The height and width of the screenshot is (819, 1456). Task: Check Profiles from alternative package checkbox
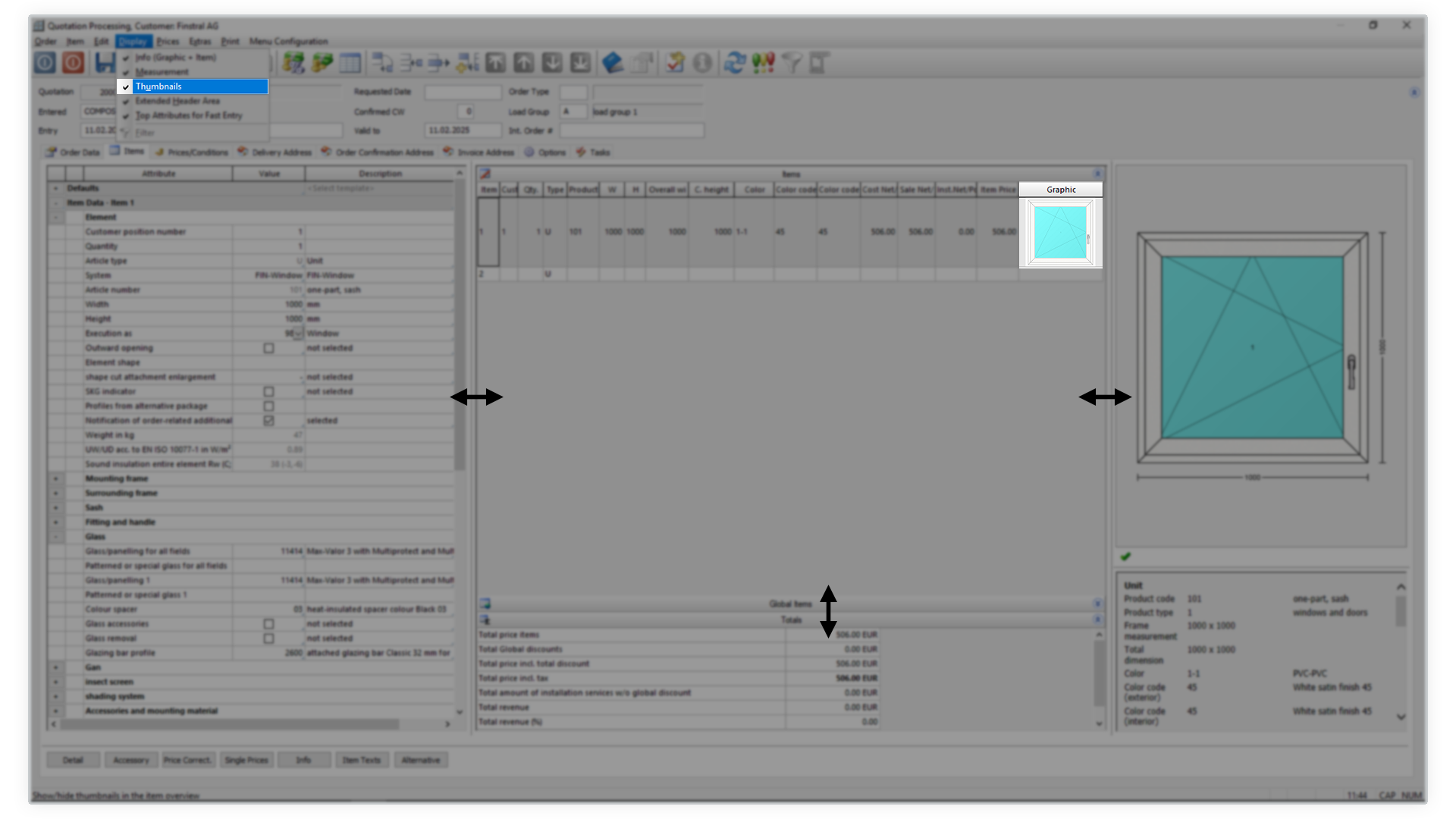(x=268, y=406)
